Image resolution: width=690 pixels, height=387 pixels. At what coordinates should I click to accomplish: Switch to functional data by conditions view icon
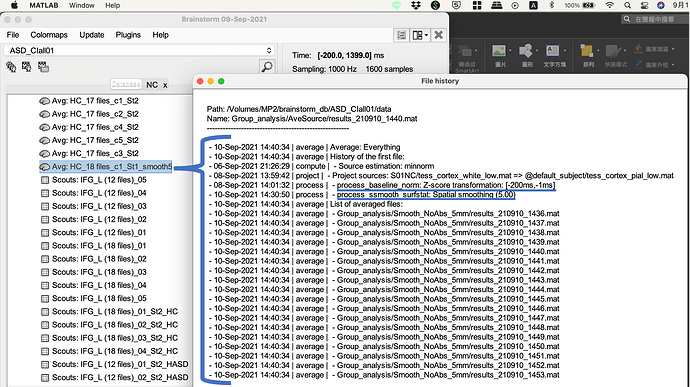click(43, 67)
